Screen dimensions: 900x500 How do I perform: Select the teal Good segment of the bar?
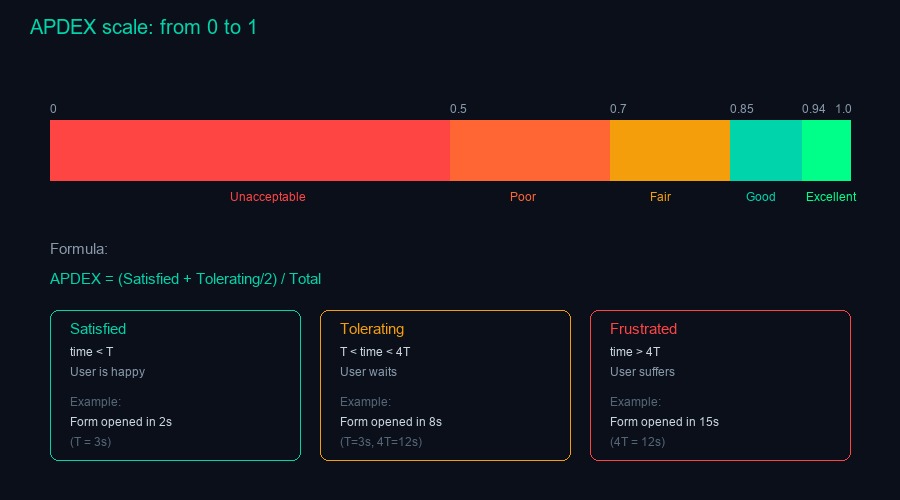click(766, 150)
